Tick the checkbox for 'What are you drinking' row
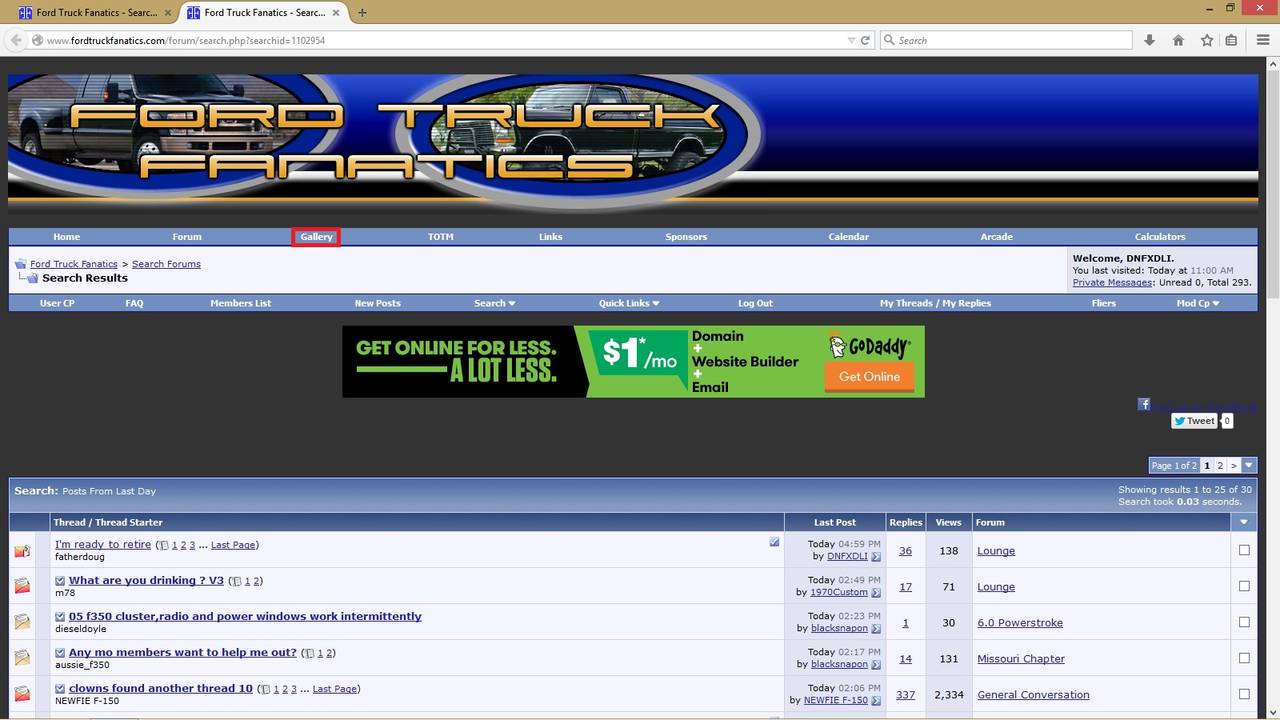The image size is (1280, 720). click(x=1244, y=586)
